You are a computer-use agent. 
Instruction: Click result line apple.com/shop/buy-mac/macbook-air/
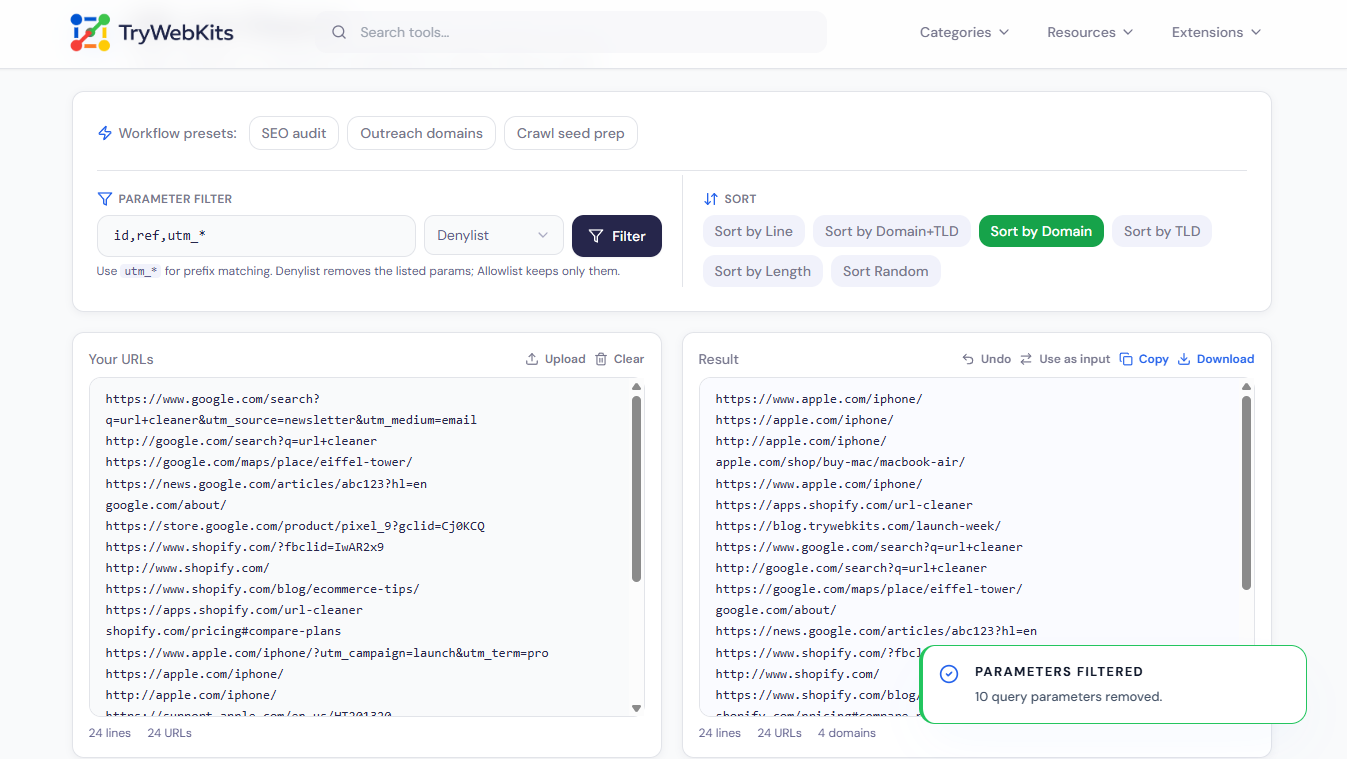point(840,462)
